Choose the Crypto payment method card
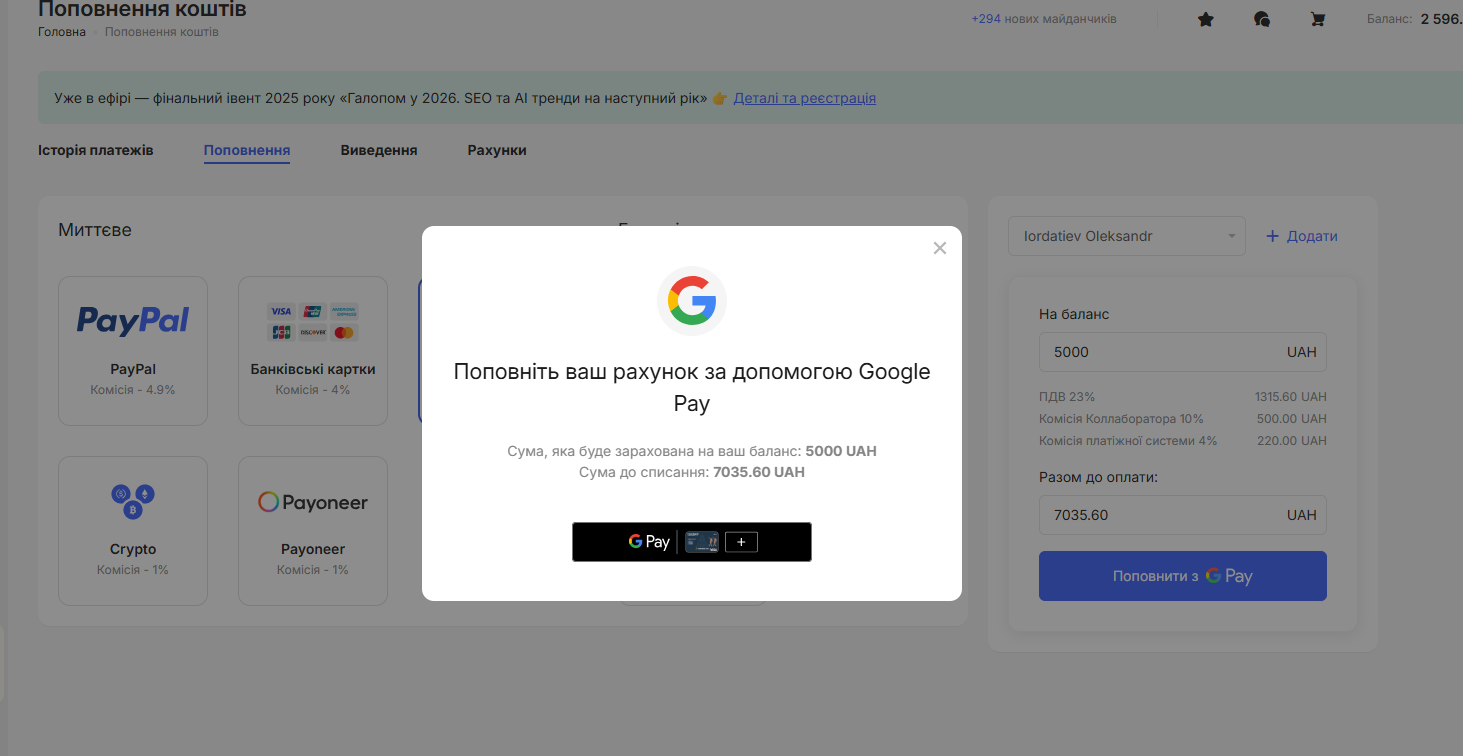Screen dimensions: 1463x756 [133, 531]
